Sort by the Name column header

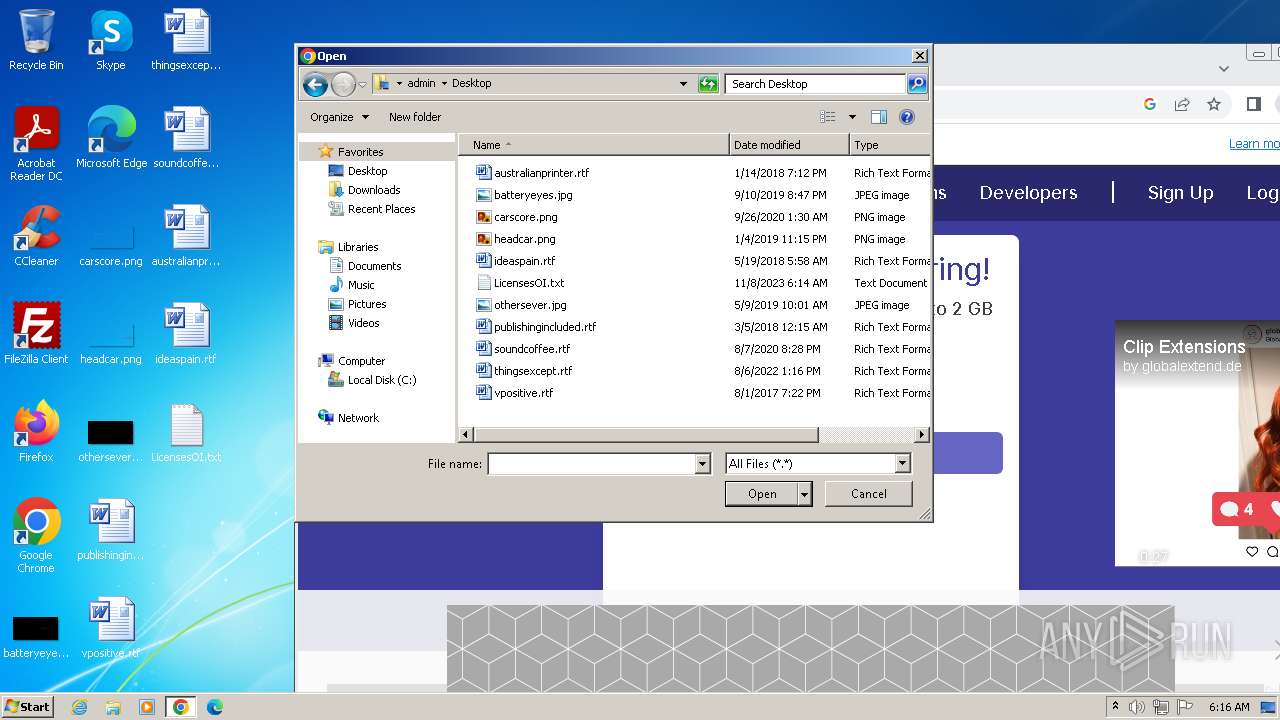(594, 145)
